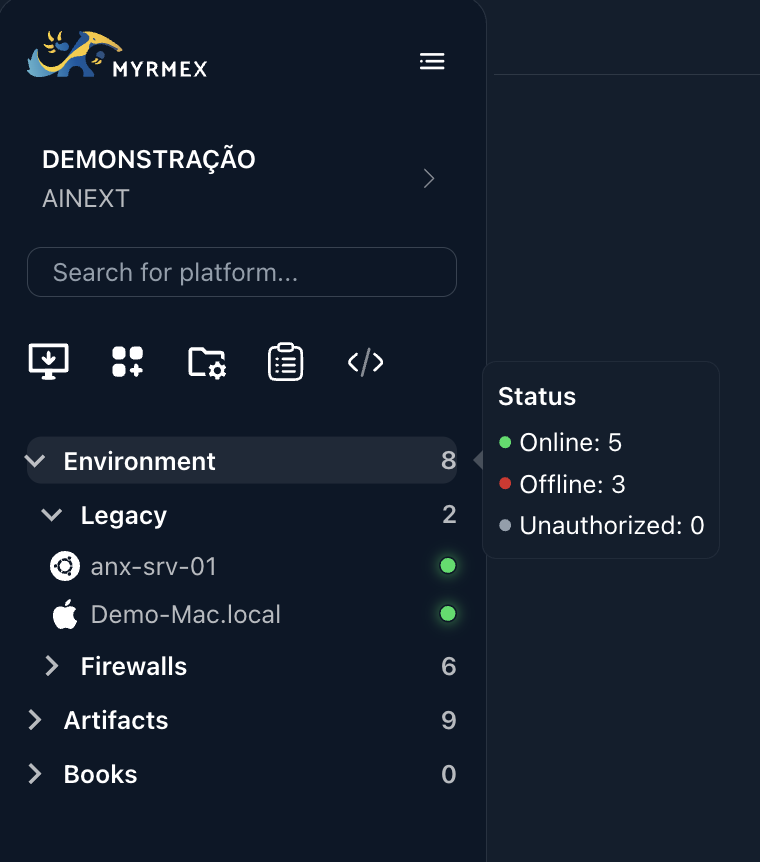Toggle the online status dot for anx-srv-01
The width and height of the screenshot is (760, 862).
pyautogui.click(x=448, y=565)
